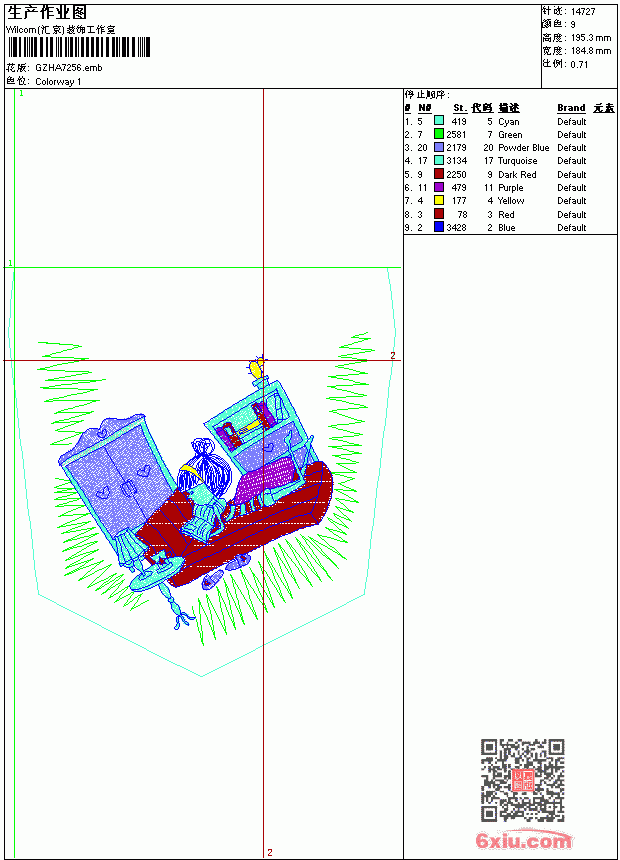Screen dimensions: 620x860
Task: Click Default brand in the Blue row
Action: pos(572,228)
